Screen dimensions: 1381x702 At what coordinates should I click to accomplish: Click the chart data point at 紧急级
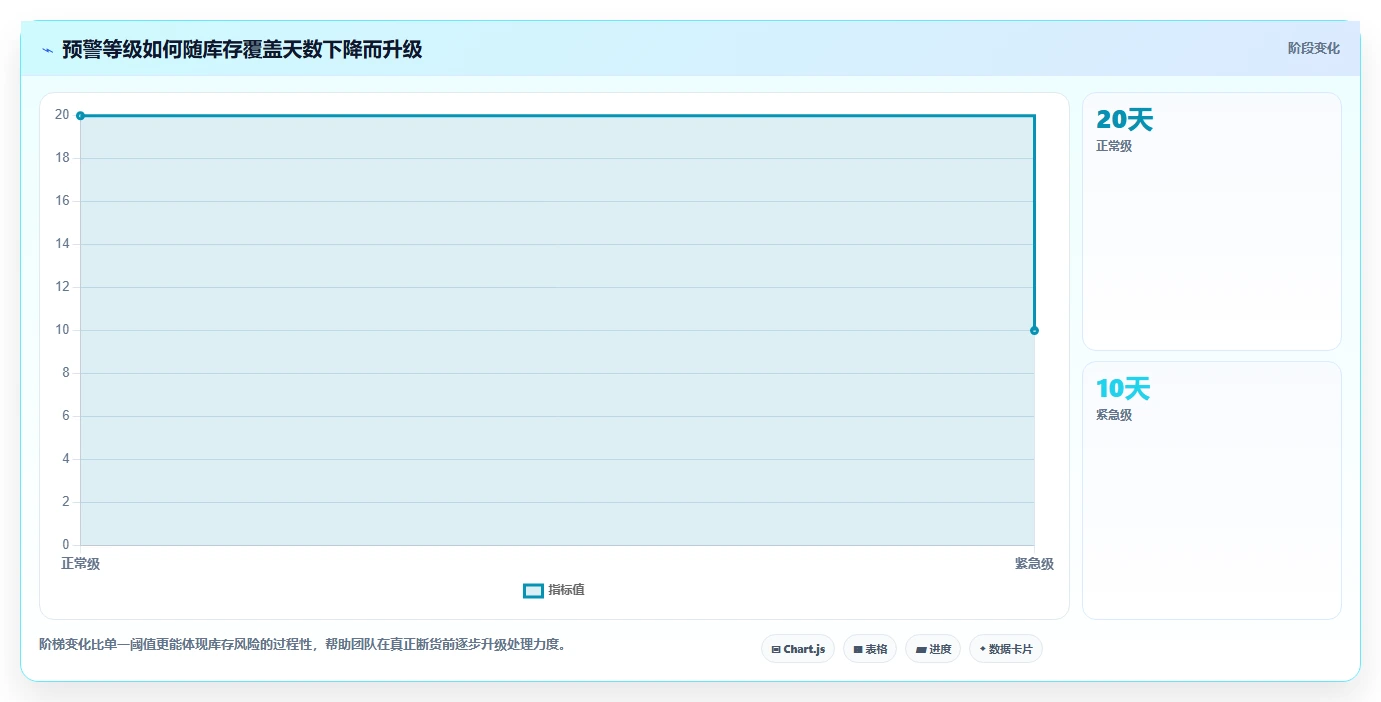(1034, 330)
